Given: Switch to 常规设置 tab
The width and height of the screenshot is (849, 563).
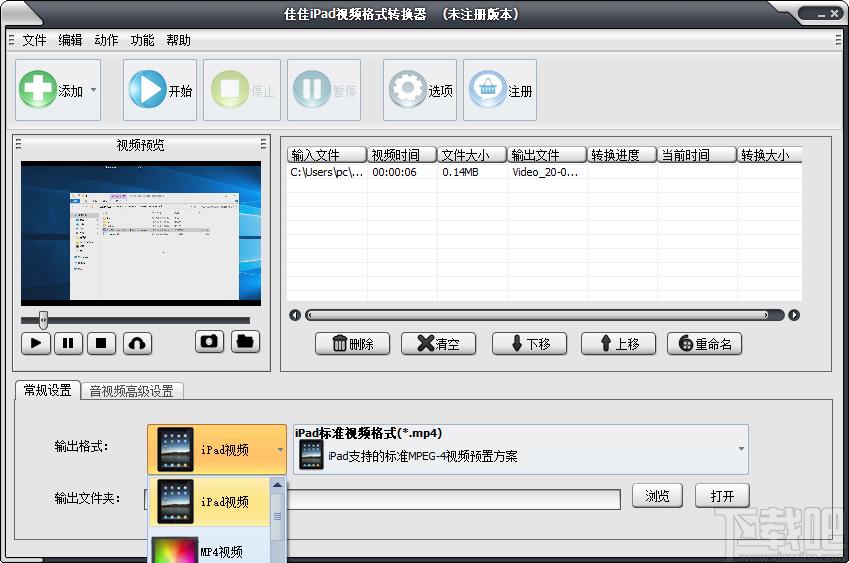Looking at the screenshot, I should click(48, 390).
